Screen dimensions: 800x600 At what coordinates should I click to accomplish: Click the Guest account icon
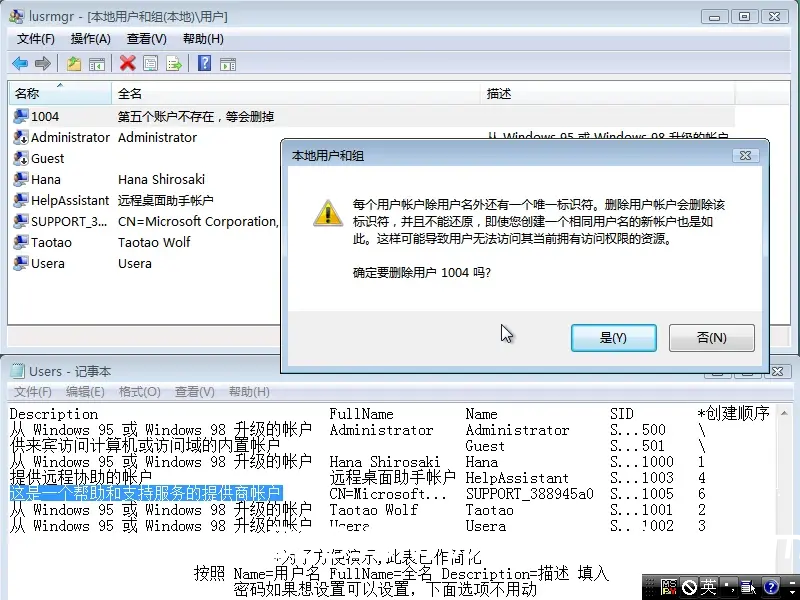pyautogui.click(x=21, y=158)
